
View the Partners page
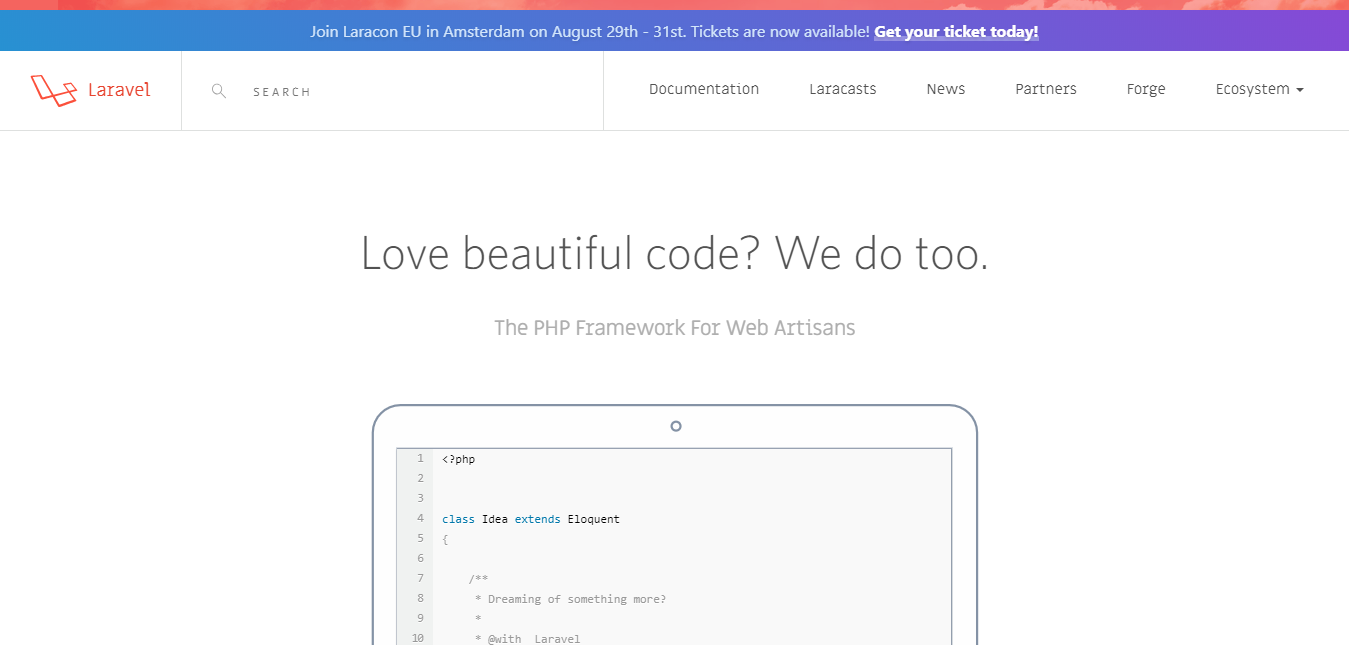1046,89
